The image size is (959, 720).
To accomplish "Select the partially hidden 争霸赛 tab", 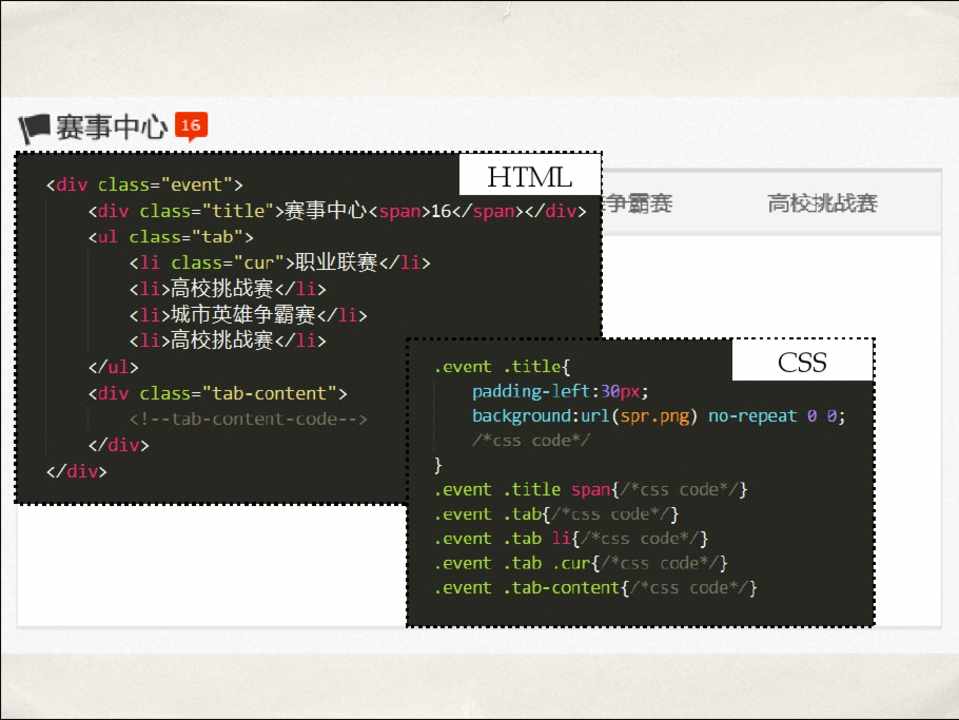I will tap(638, 204).
